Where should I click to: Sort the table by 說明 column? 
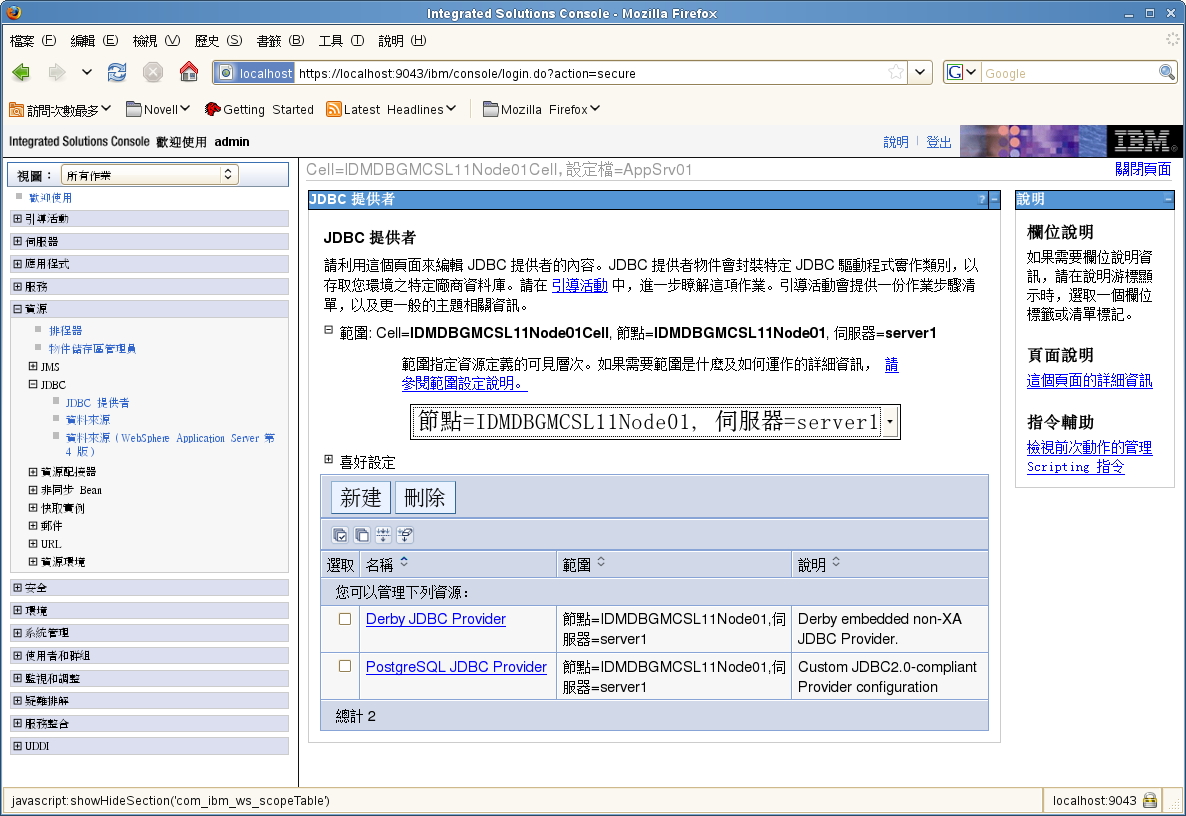836,562
